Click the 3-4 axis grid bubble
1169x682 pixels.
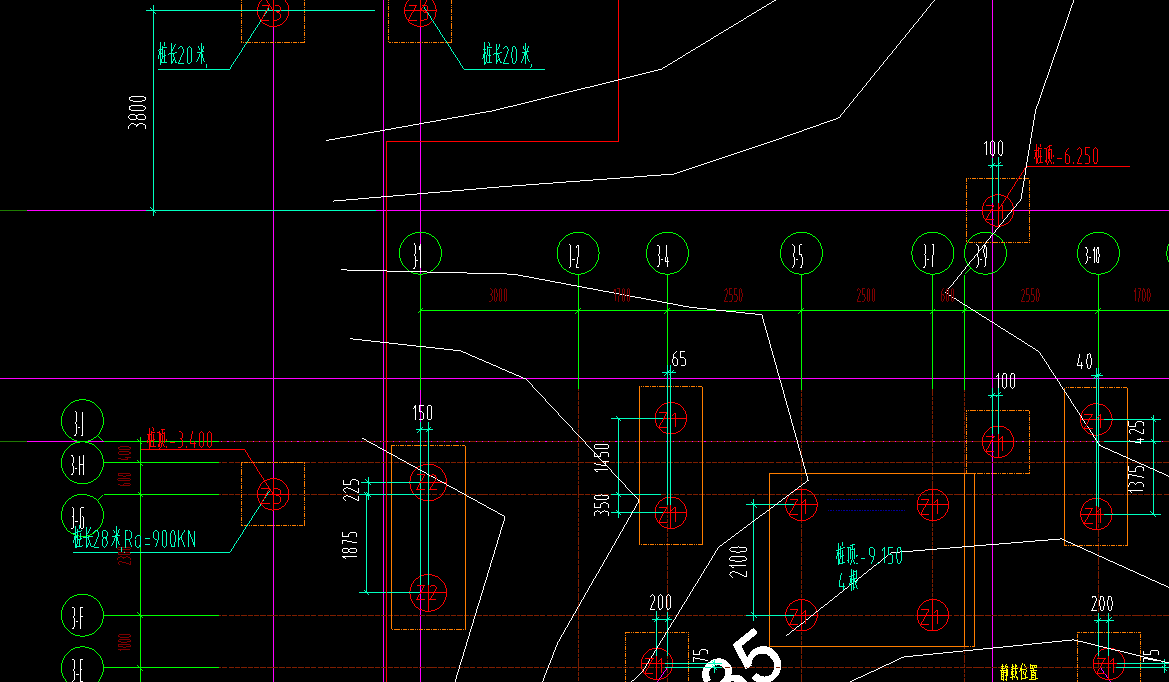pyautogui.click(x=667, y=254)
